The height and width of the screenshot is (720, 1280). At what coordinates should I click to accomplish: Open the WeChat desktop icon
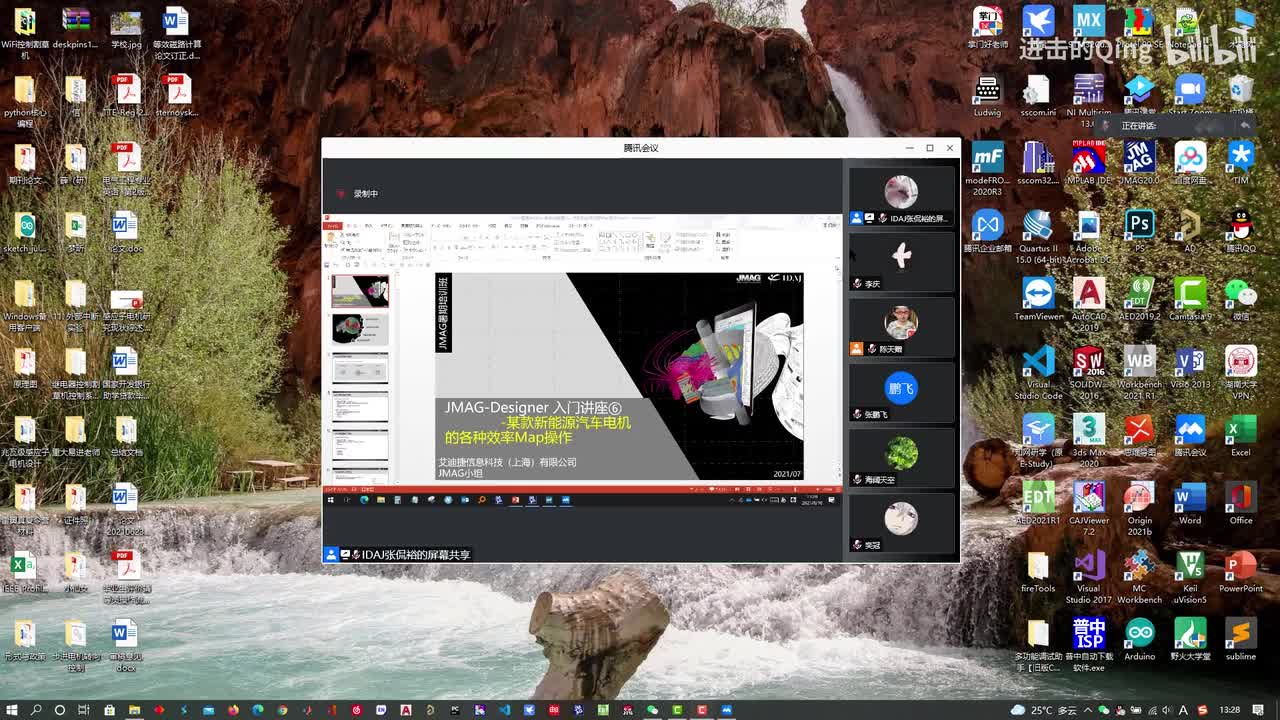point(1241,299)
